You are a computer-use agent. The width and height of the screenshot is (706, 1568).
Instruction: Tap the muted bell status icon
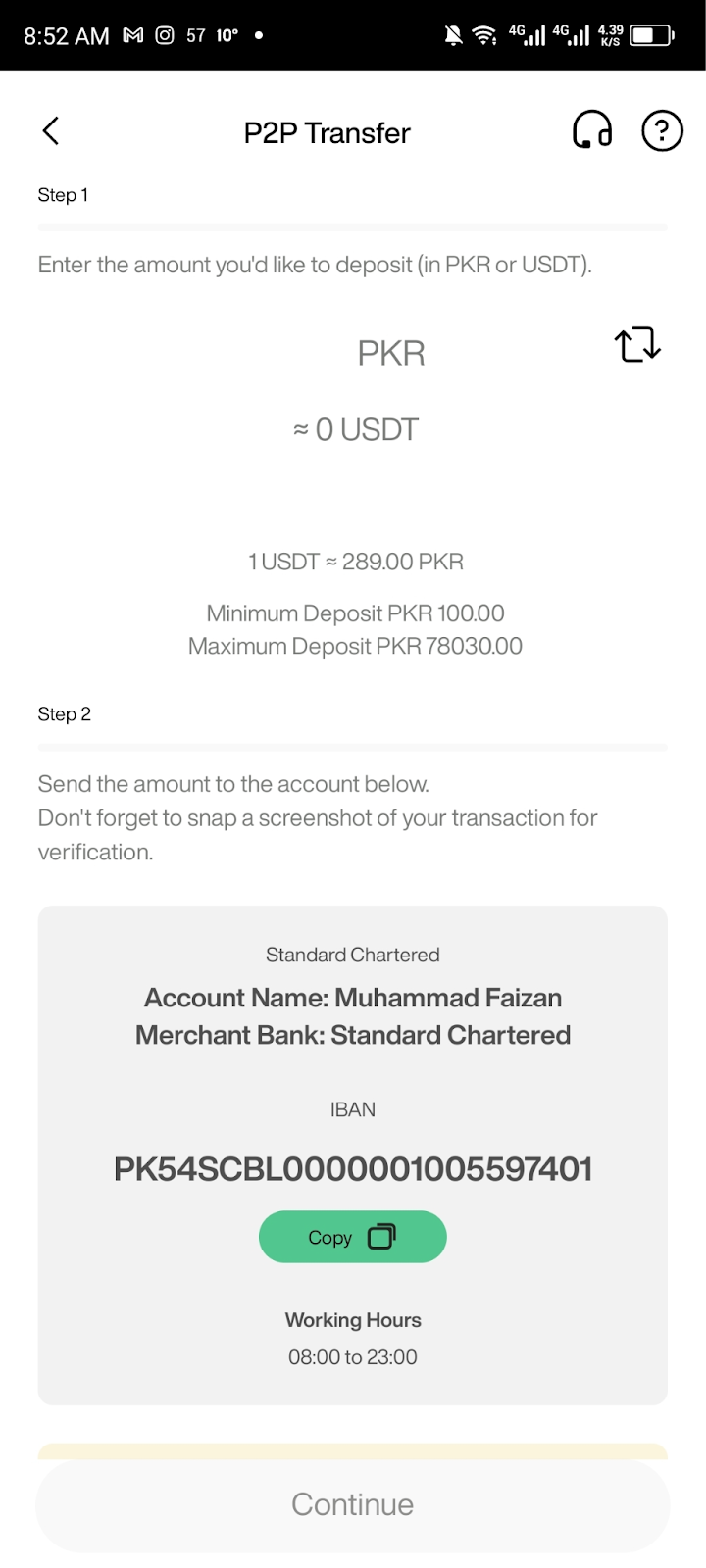pyautogui.click(x=453, y=36)
